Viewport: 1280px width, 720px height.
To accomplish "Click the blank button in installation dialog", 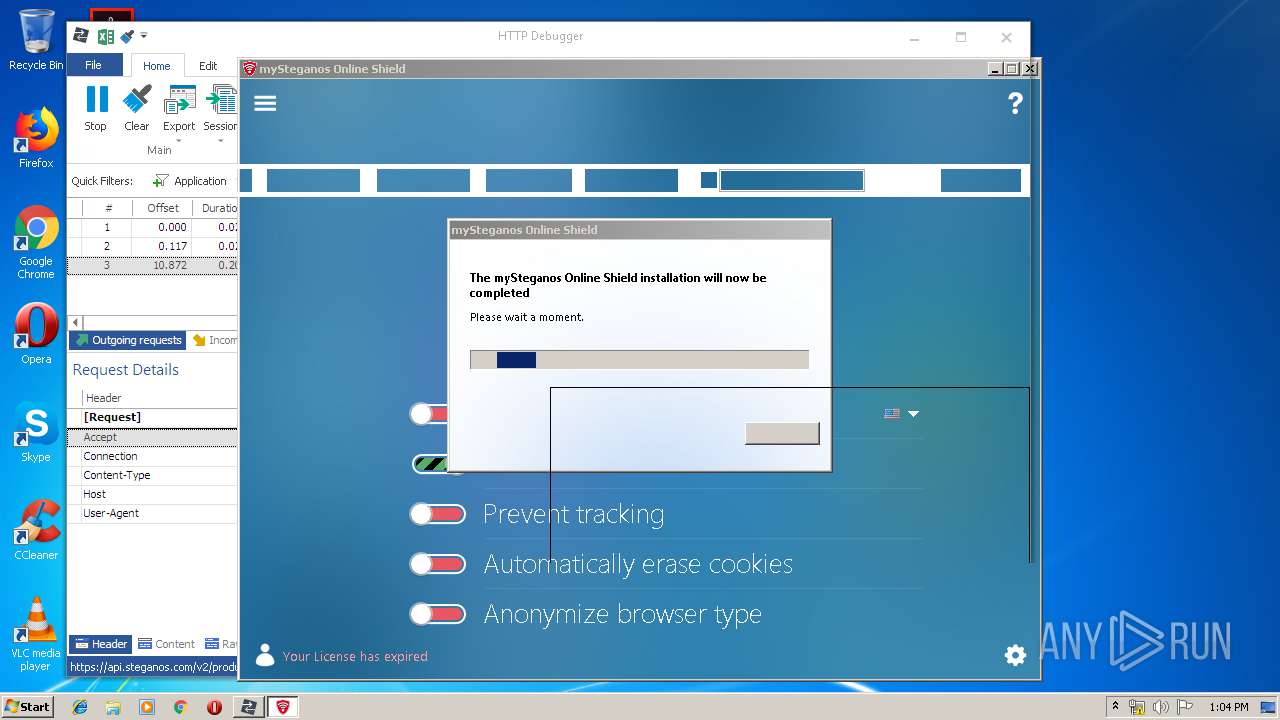I will (782, 433).
